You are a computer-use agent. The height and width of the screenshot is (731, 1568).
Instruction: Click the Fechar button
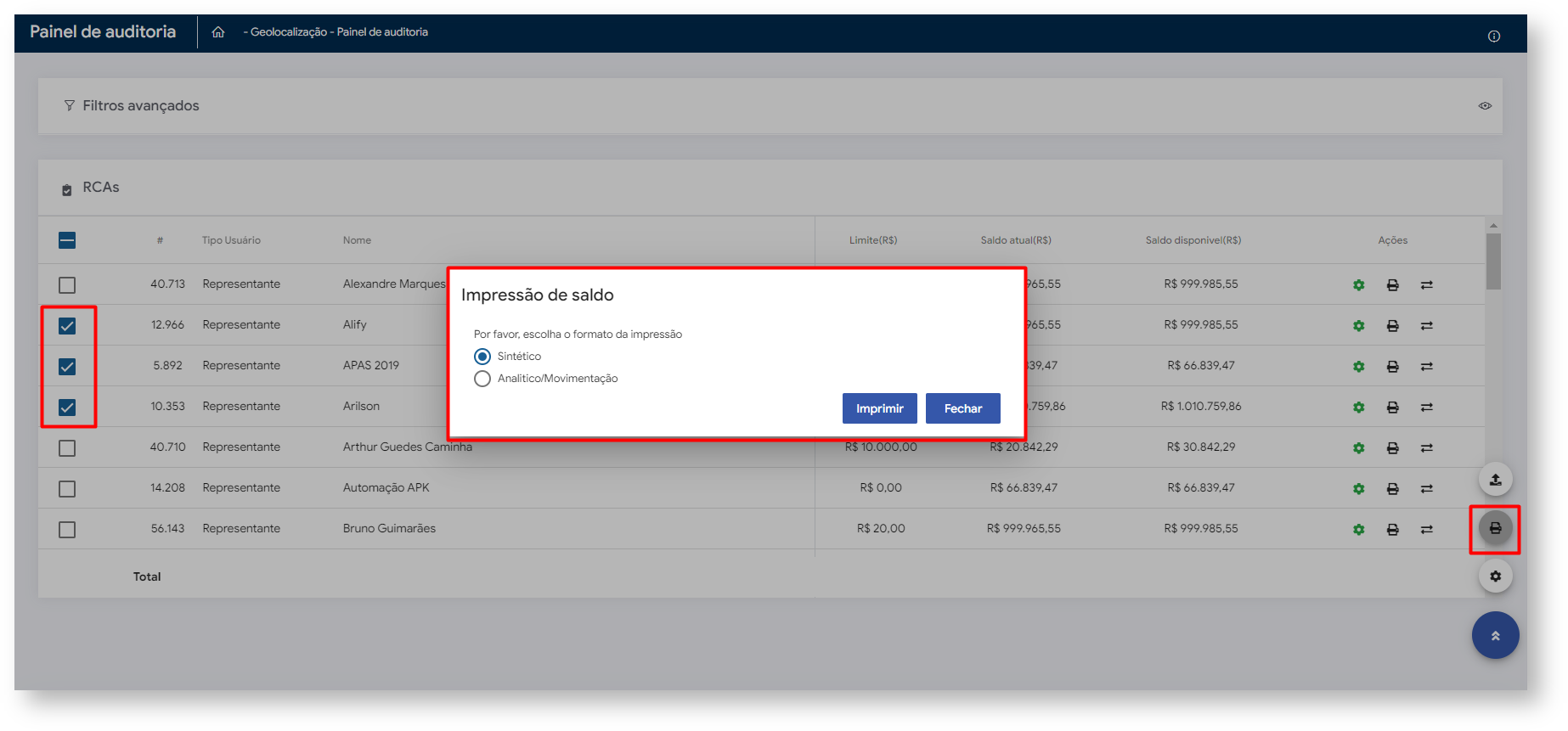click(x=962, y=408)
